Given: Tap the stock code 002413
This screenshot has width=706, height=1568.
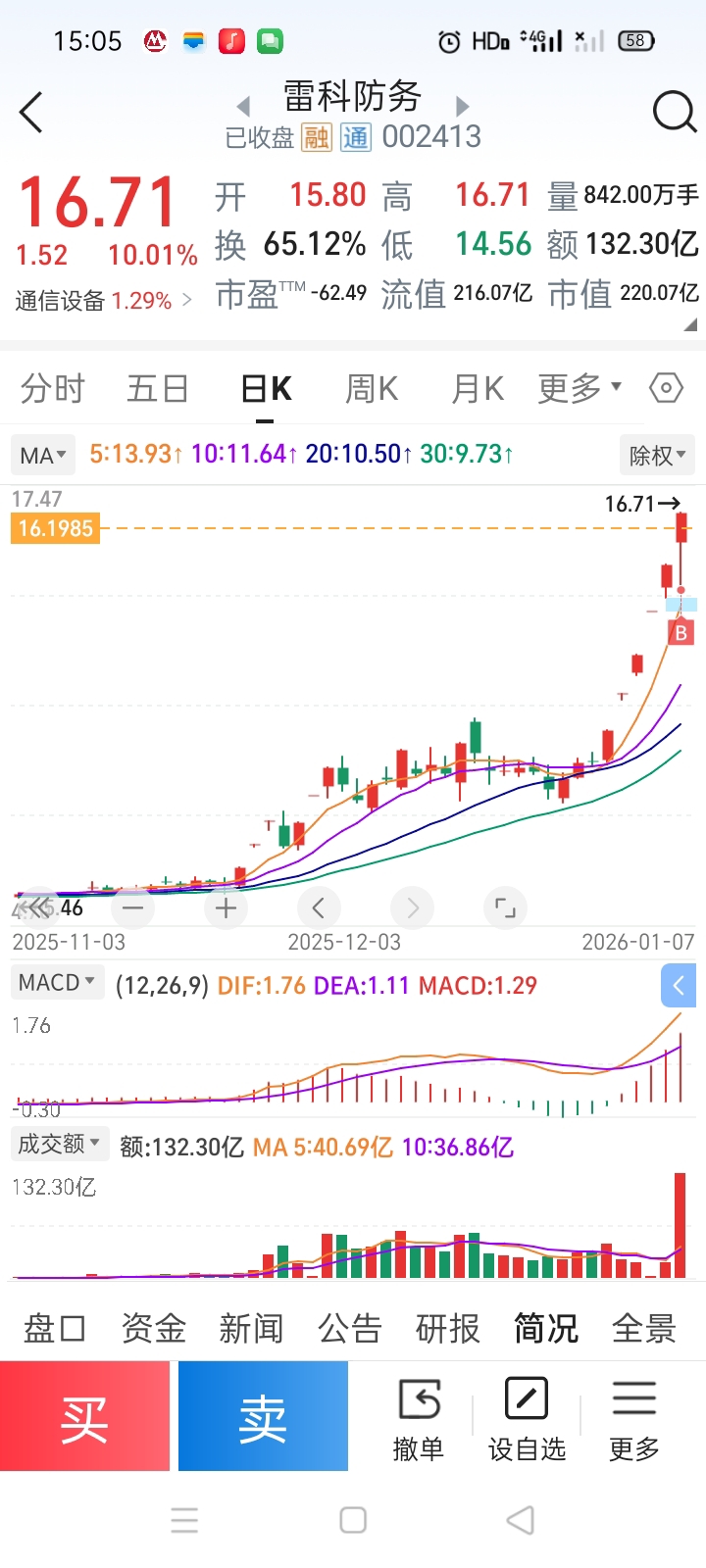Looking at the screenshot, I should point(431,137).
